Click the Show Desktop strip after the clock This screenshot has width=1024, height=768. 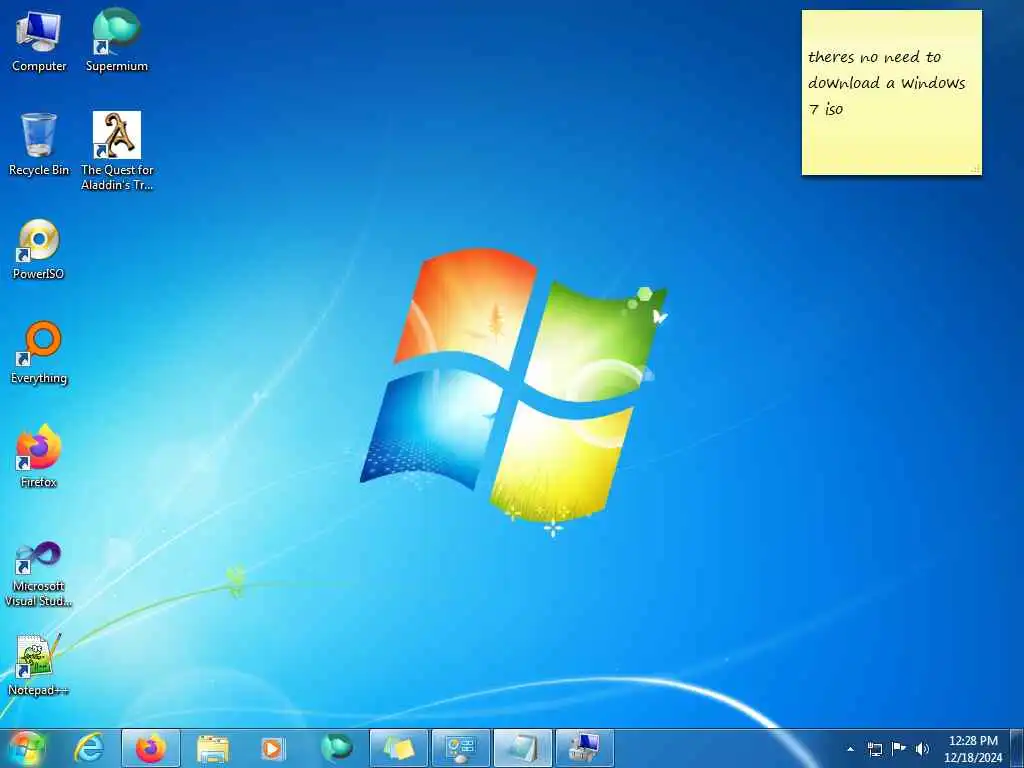point(1017,748)
